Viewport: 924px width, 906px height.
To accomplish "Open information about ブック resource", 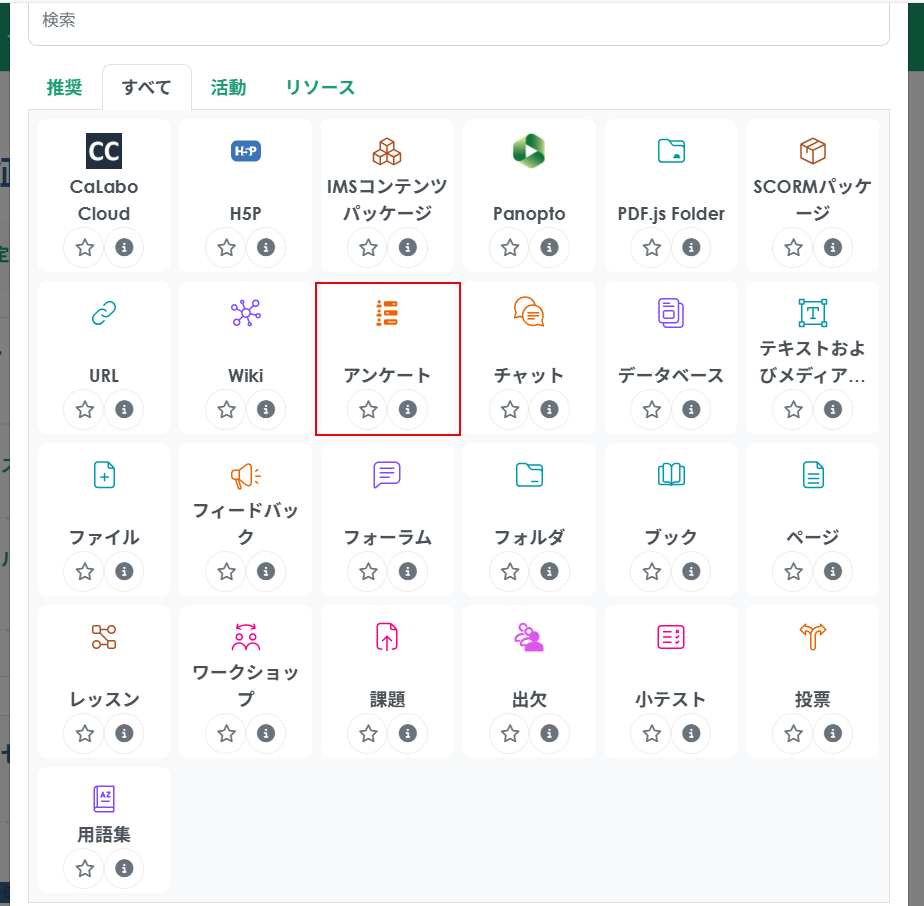I will [690, 571].
